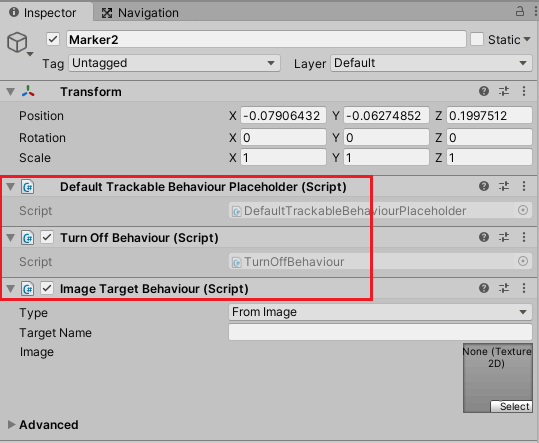
Task: Click the Scale label
Action: 35,158
